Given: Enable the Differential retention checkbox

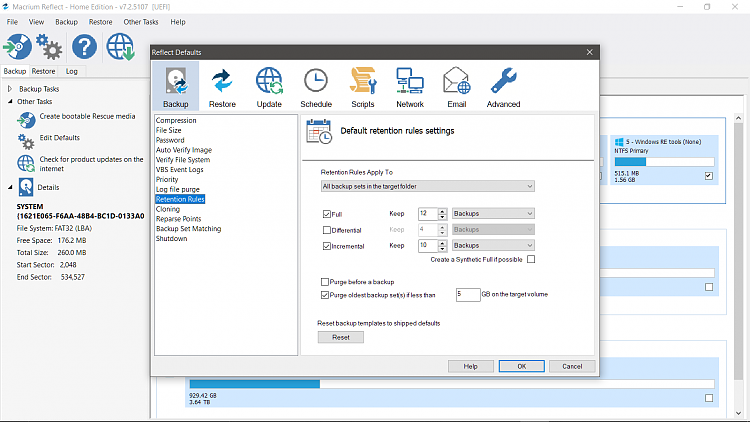Looking at the screenshot, I should click(x=327, y=230).
